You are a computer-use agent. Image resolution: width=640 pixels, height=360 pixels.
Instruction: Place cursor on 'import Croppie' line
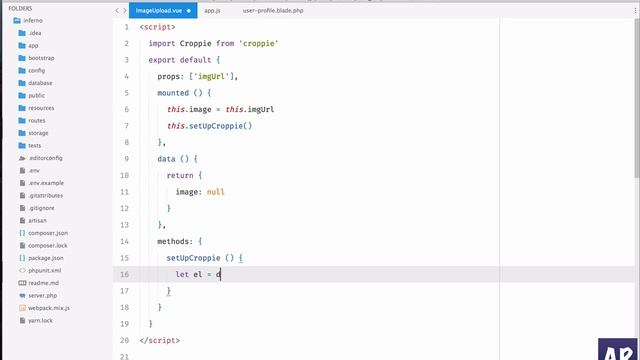213,43
